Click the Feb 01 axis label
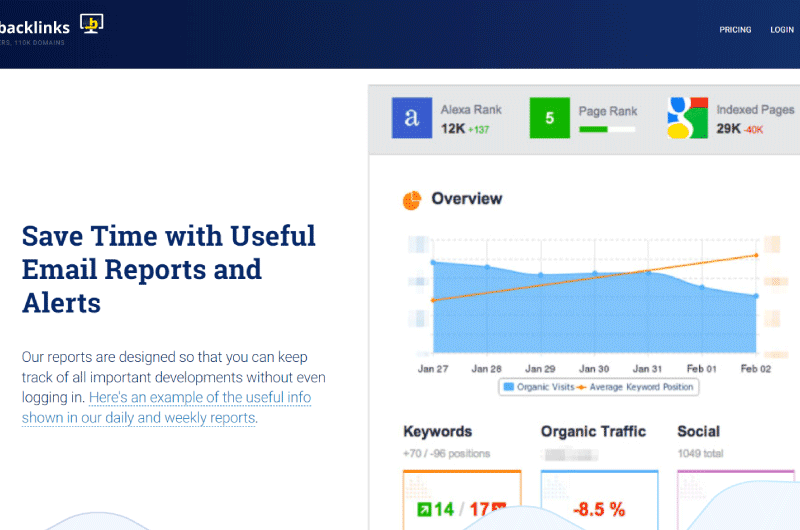This screenshot has height=530, width=800. 702,369
